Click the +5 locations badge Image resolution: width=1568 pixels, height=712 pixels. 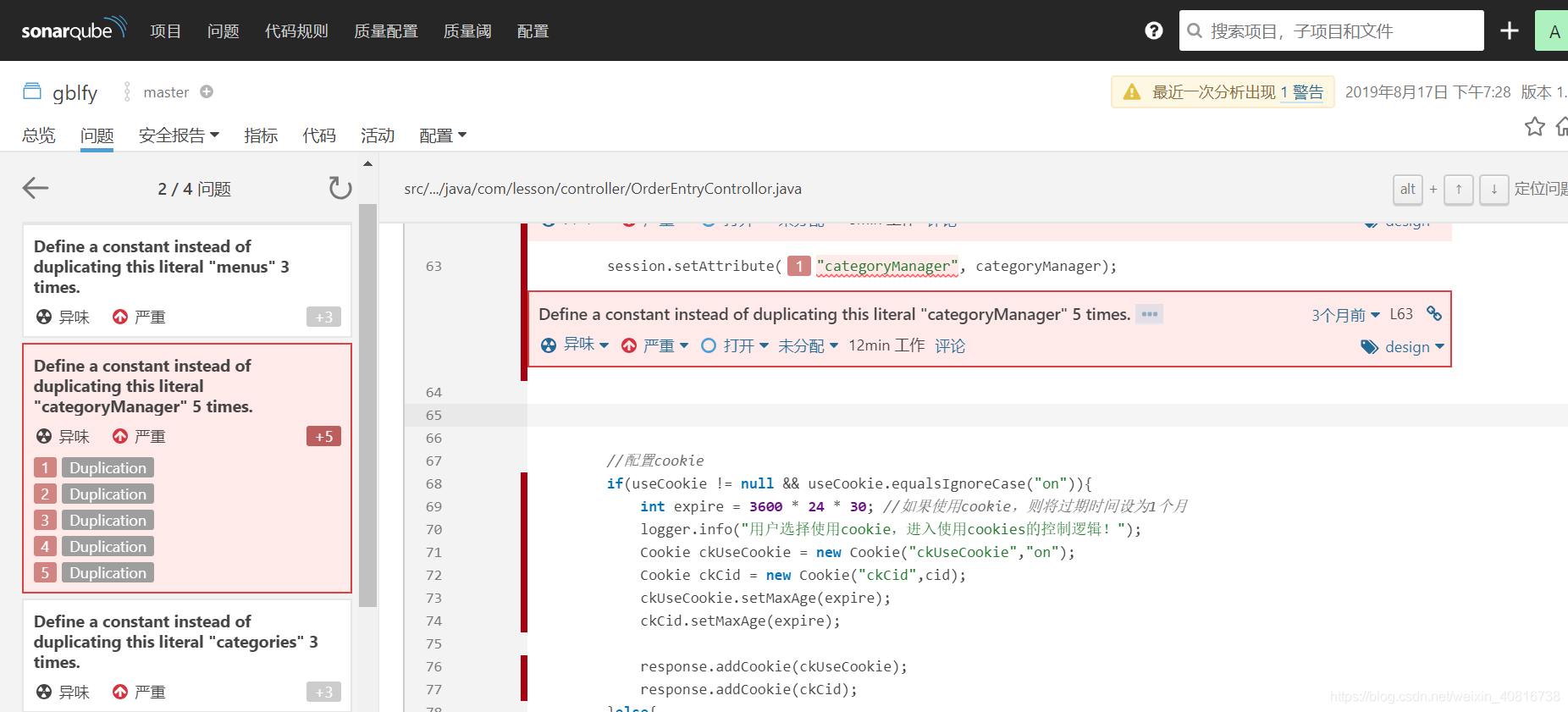323,436
